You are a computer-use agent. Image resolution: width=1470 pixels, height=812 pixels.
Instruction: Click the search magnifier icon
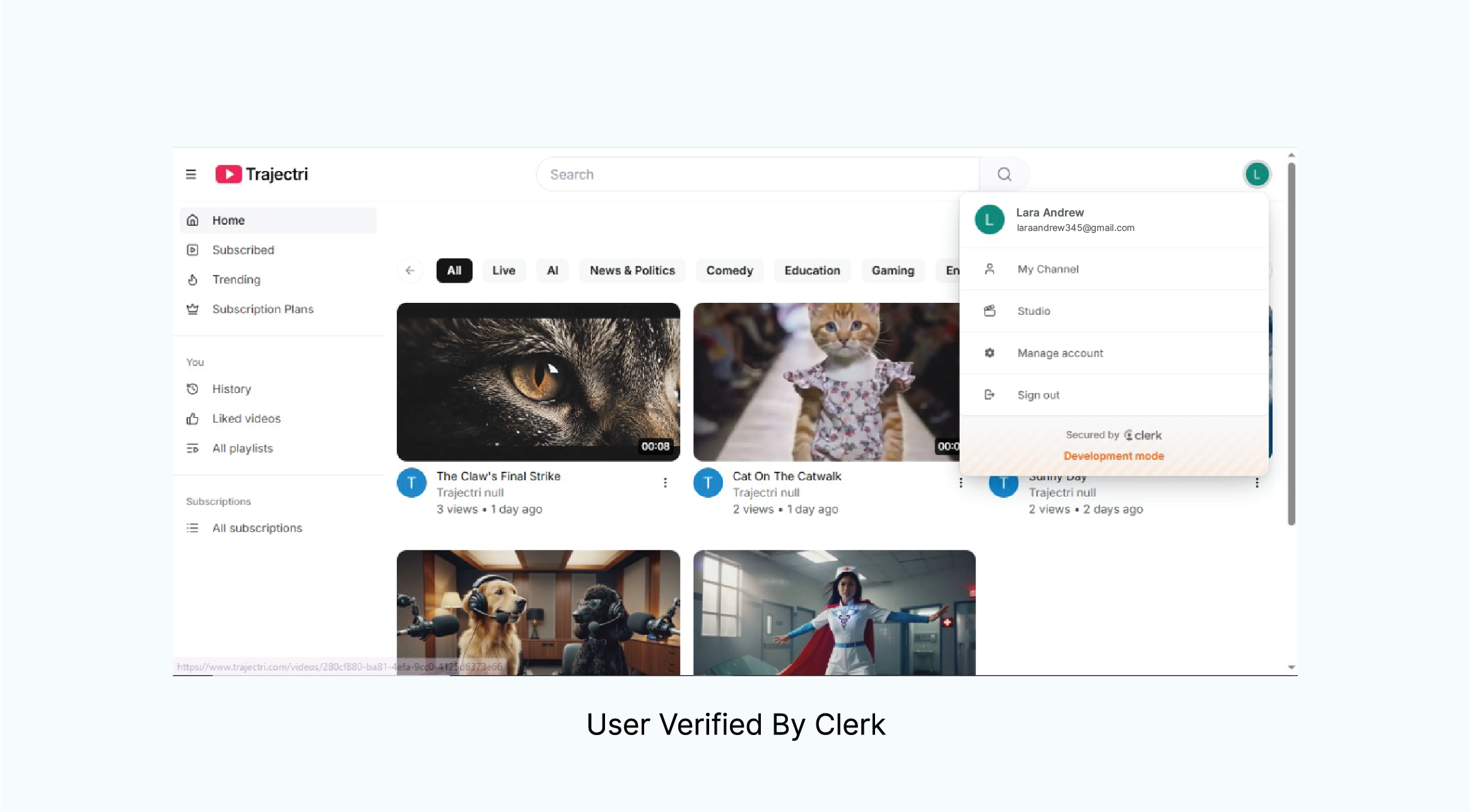click(1004, 174)
